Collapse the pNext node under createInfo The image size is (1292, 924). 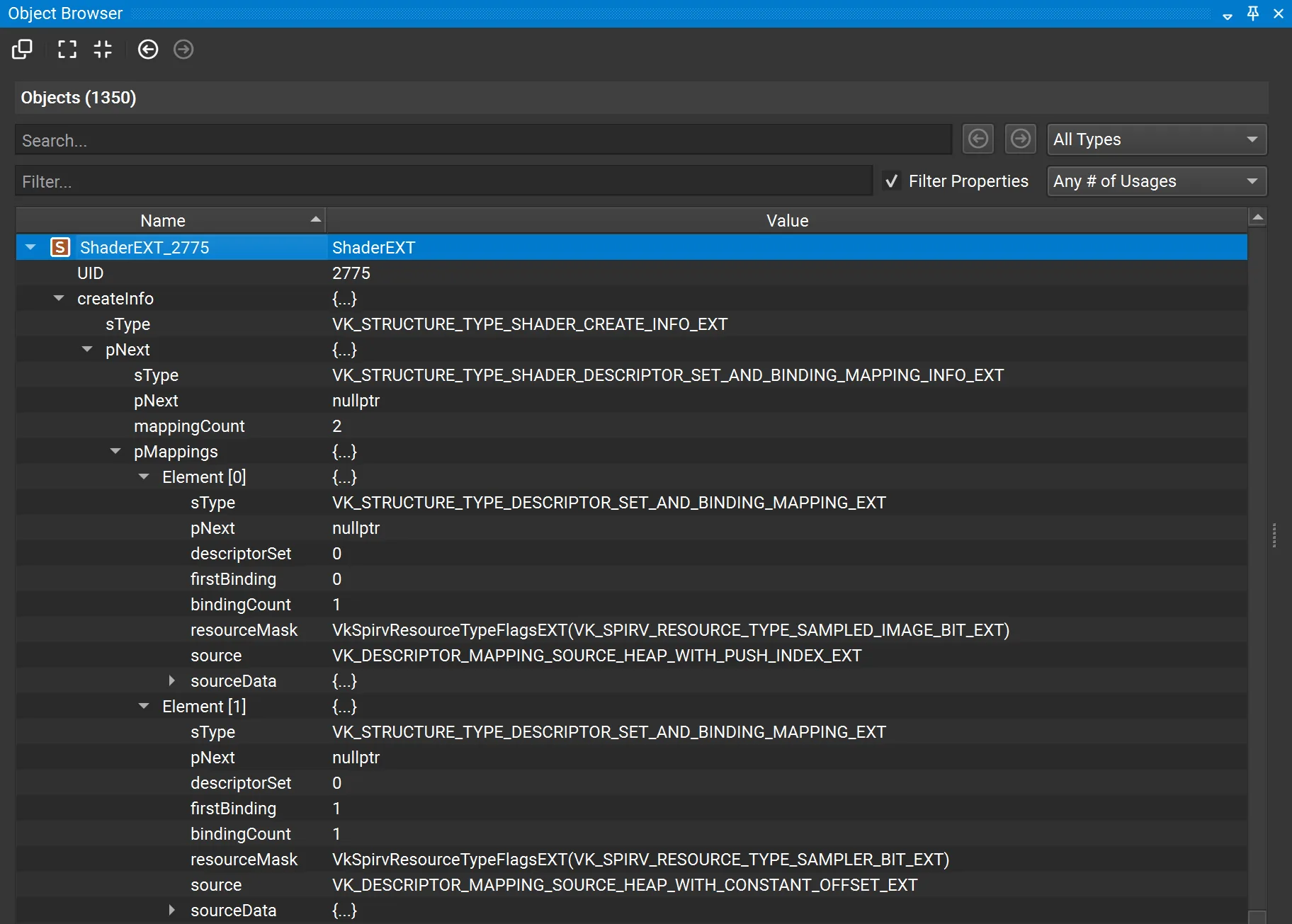[x=87, y=349]
